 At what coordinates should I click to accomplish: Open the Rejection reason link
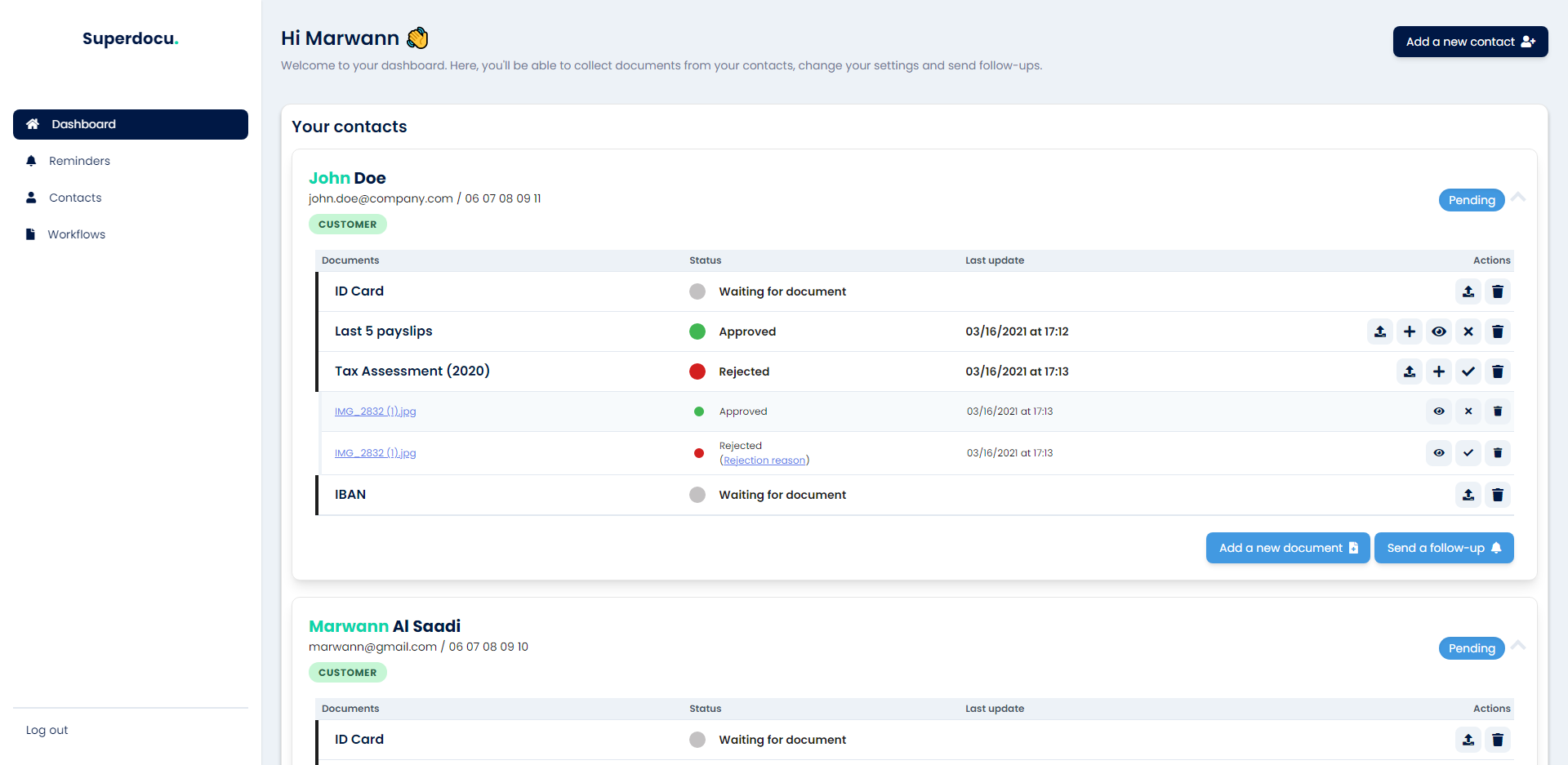764,460
